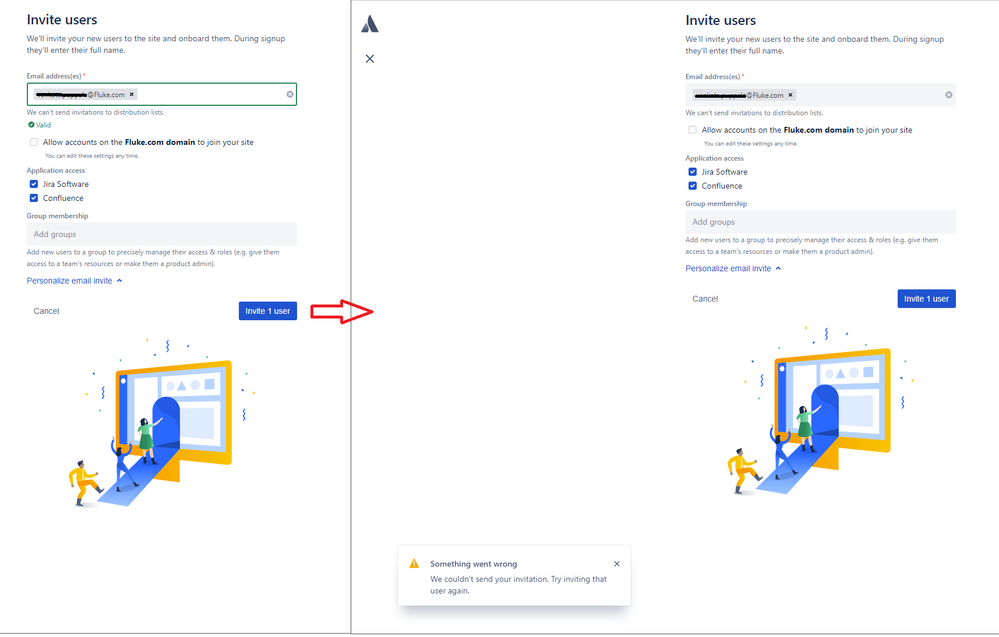Screen dimensions: 999x637
Task: Close the right Invite users screen
Action: [x=370, y=59]
